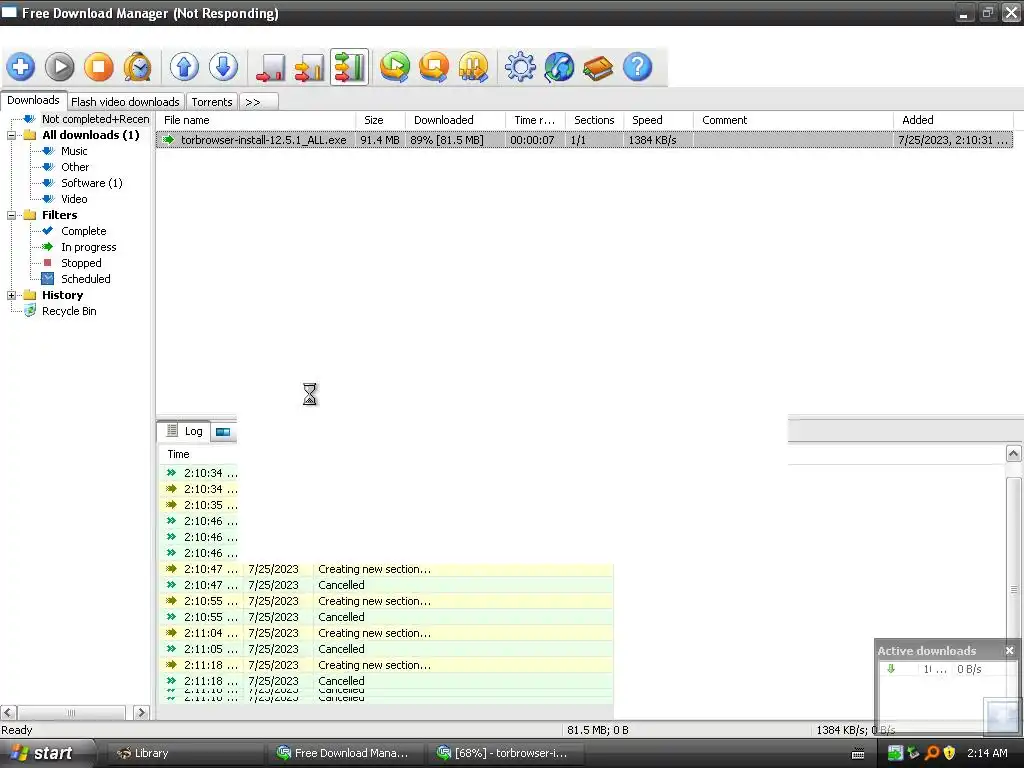
Task: Expand the History tree node
Action: click(11, 295)
